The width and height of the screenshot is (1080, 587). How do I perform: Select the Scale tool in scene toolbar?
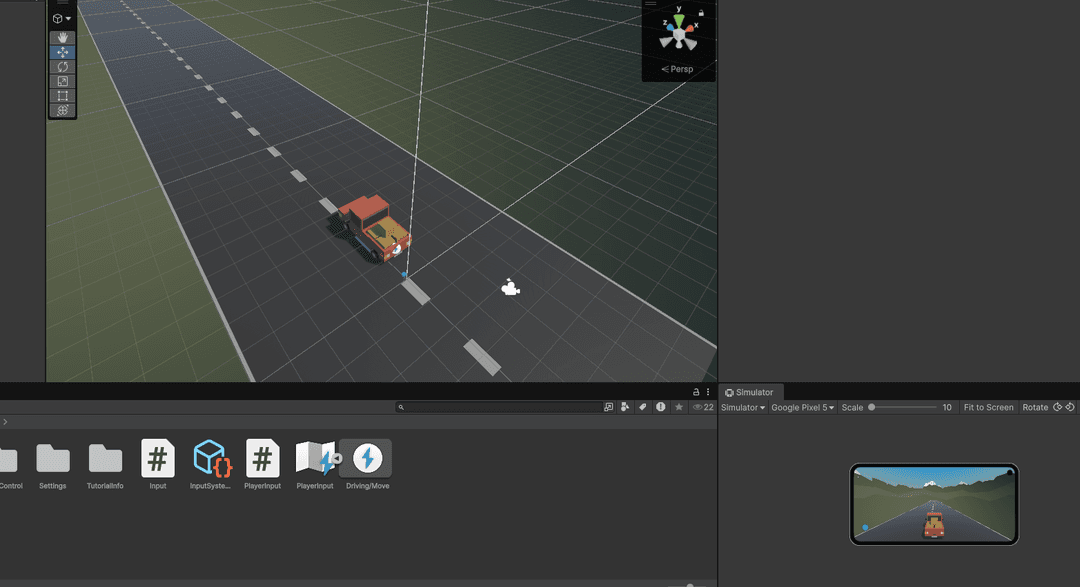click(62, 81)
